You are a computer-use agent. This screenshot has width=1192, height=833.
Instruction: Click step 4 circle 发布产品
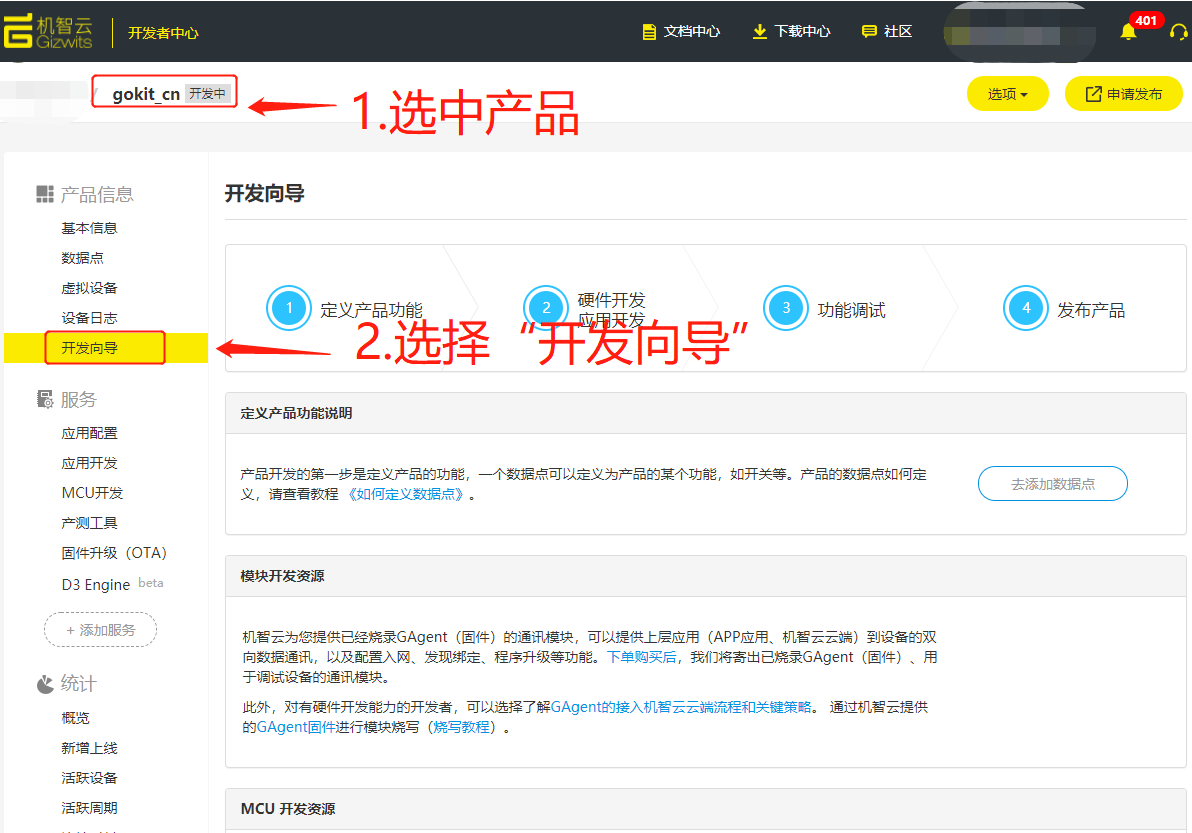(1026, 309)
